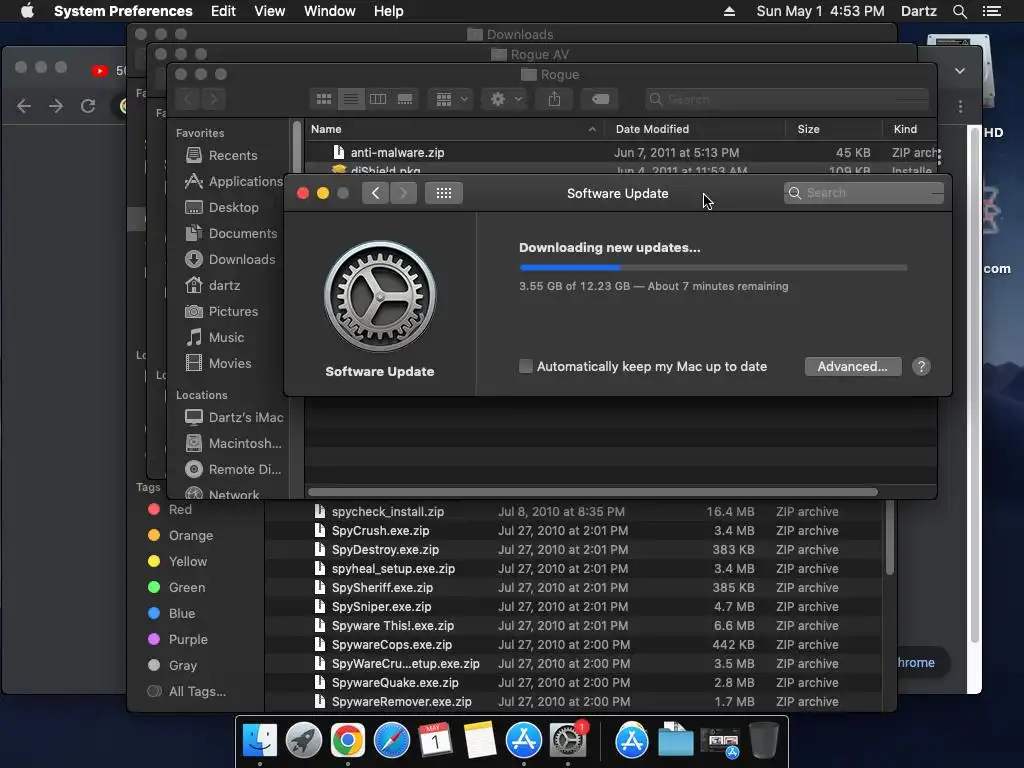Open the Apple menu
This screenshot has width=1024, height=768.
(27, 11)
